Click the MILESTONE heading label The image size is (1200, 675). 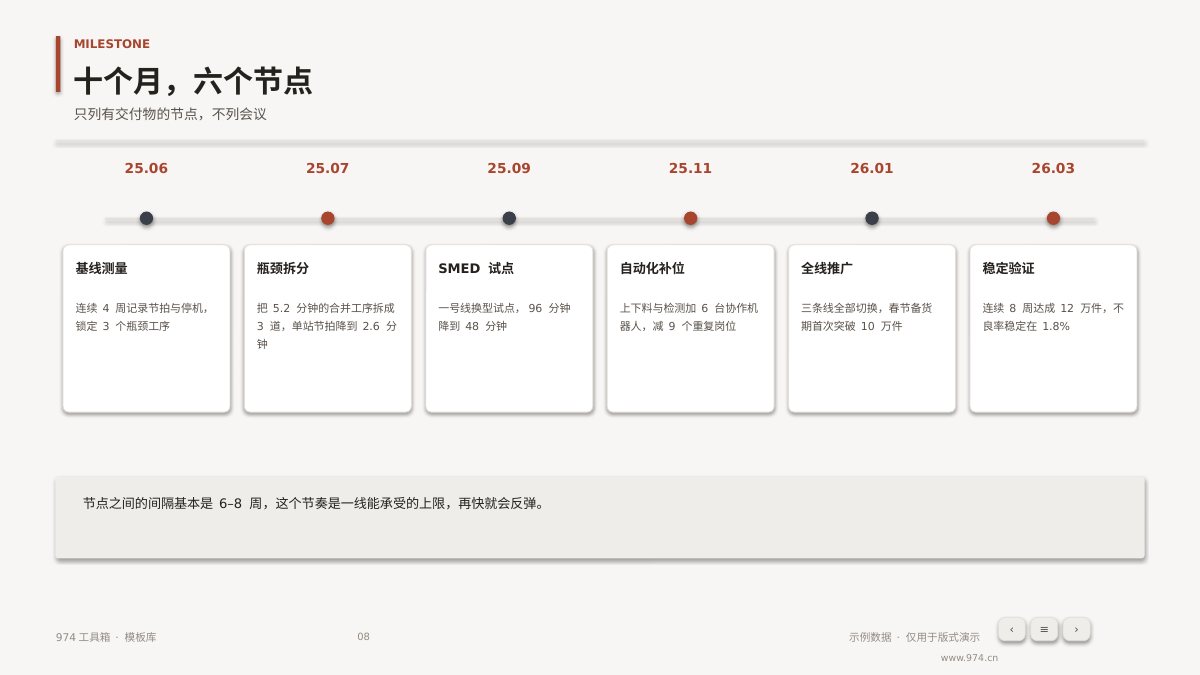click(112, 44)
